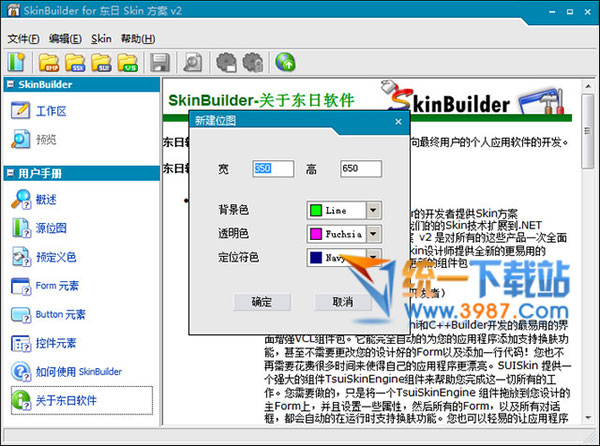This screenshot has width=600, height=446.
Task: Expand the 透明色 Fuchsia dropdown
Action: coord(374,234)
